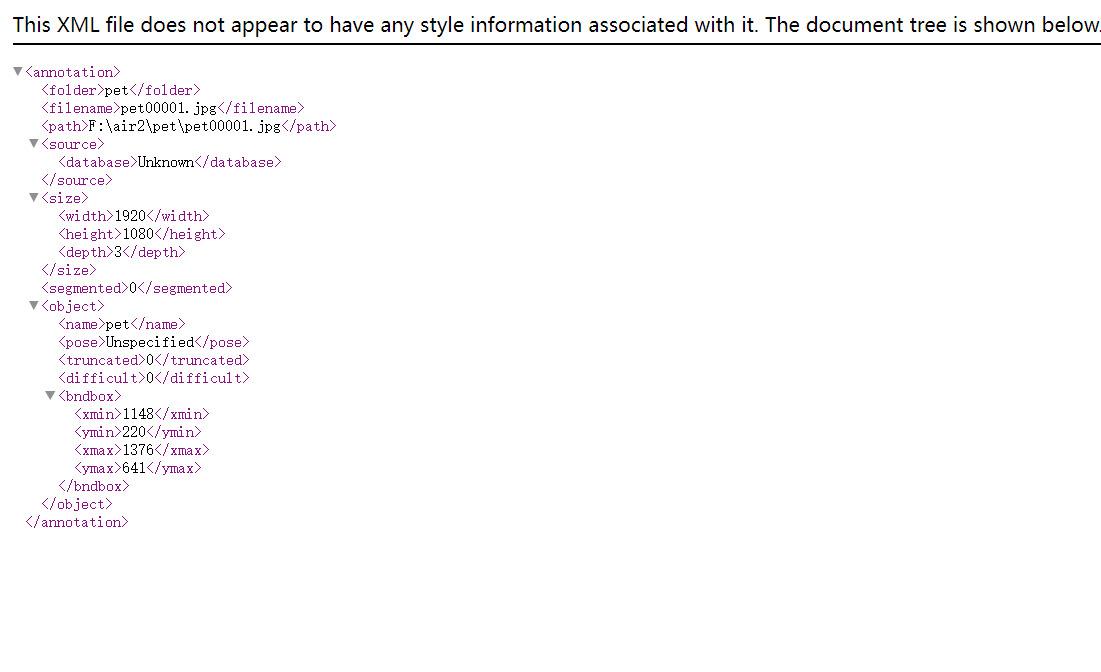Viewport: 1101px width, 672px height.
Task: Collapse the object element triangle
Action: pos(33,305)
